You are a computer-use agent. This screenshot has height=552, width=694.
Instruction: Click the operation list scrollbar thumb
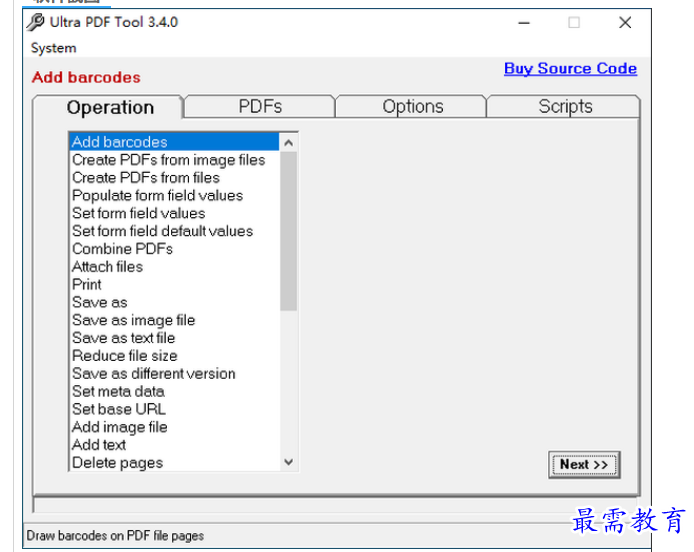[x=289, y=231]
